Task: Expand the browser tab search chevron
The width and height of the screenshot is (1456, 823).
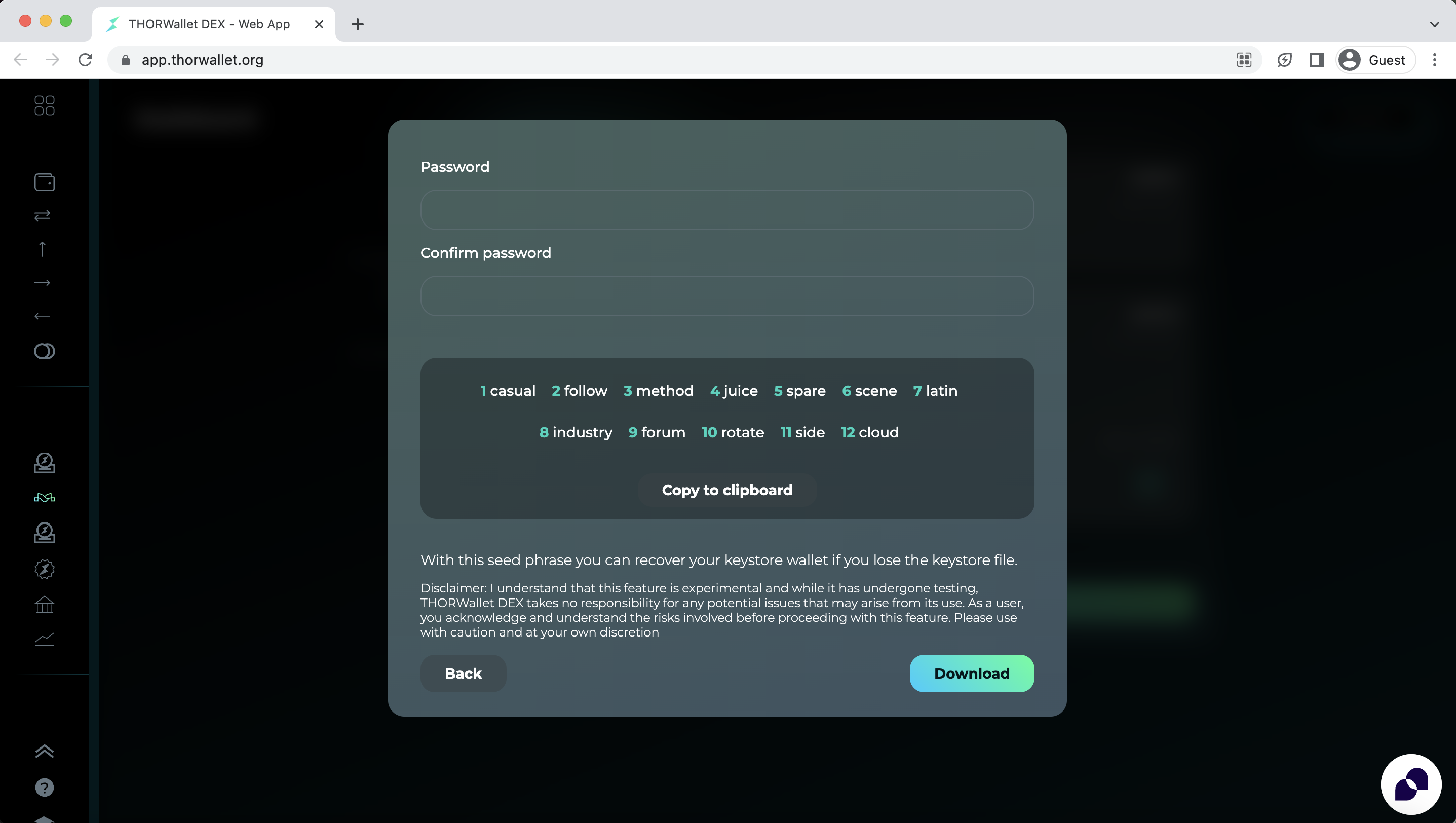Action: coord(1434,24)
